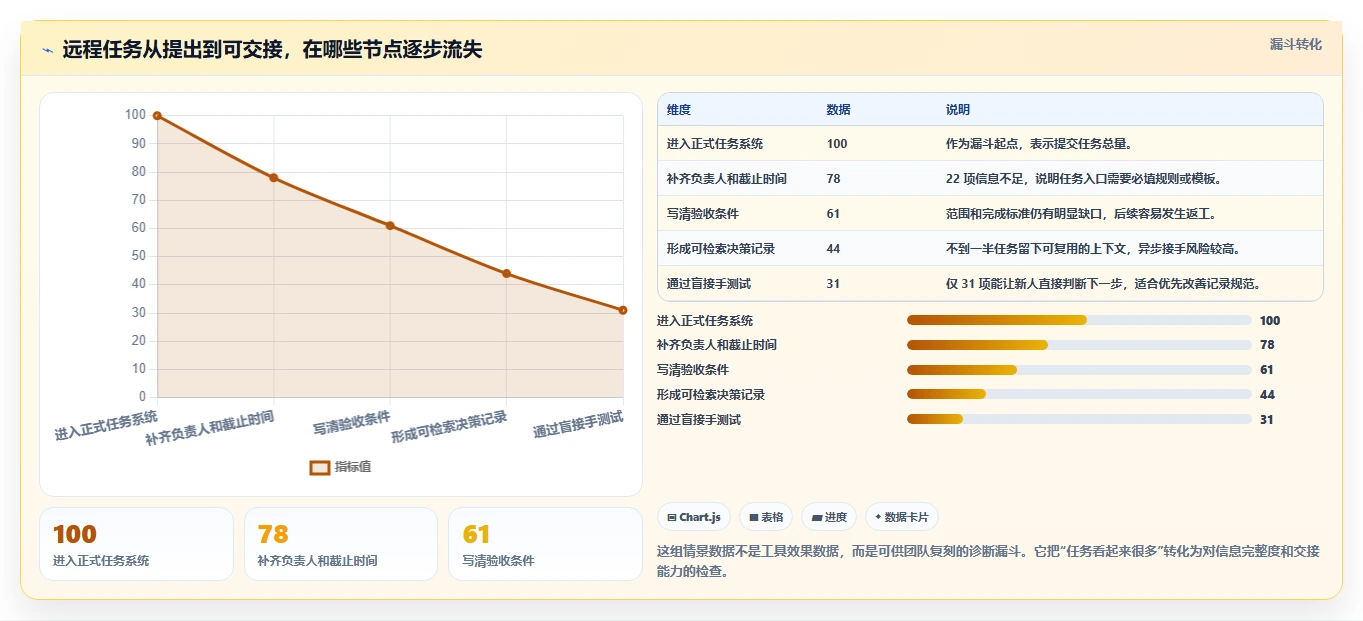
Task: Click the 写清验收条件 label beside the progress bar
Action: pos(693,370)
